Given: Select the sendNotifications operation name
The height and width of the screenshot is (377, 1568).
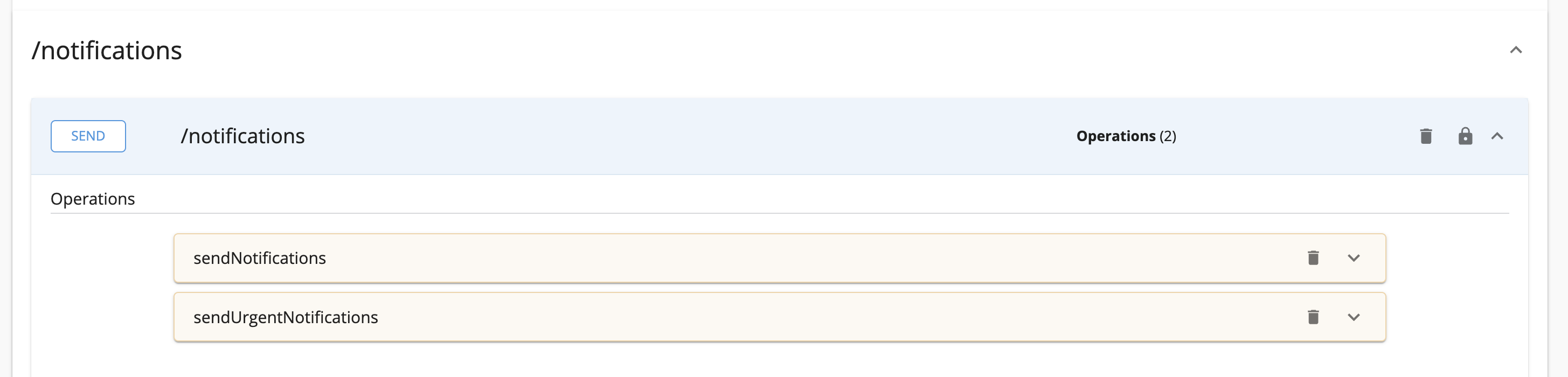Looking at the screenshot, I should point(259,258).
